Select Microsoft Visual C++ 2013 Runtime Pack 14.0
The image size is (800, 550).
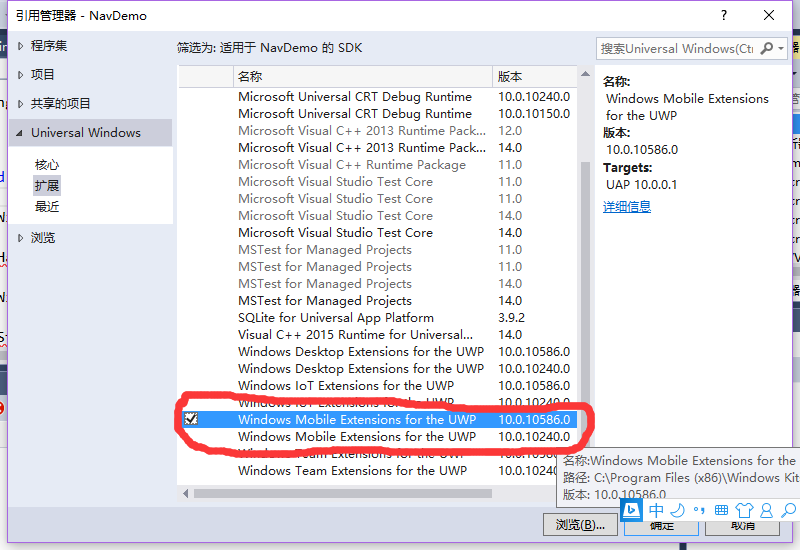[378, 147]
